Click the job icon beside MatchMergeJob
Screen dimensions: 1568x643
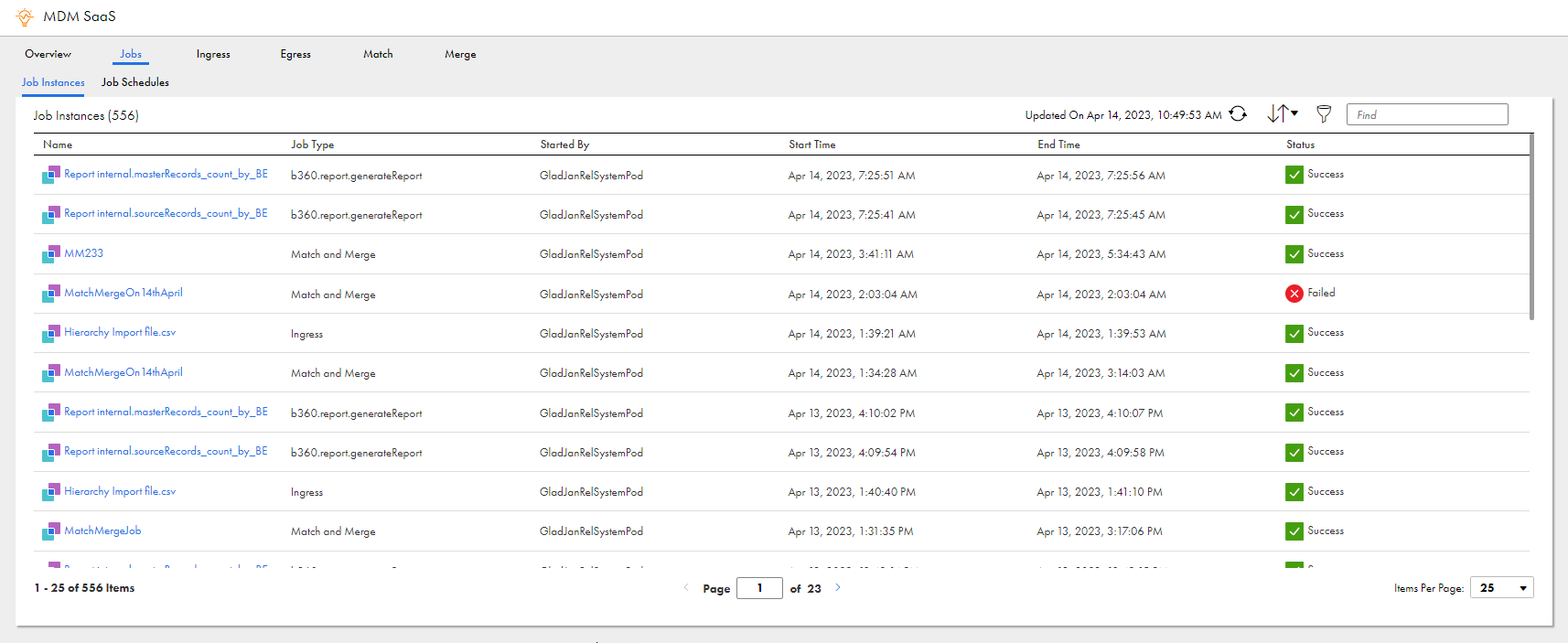(51, 531)
